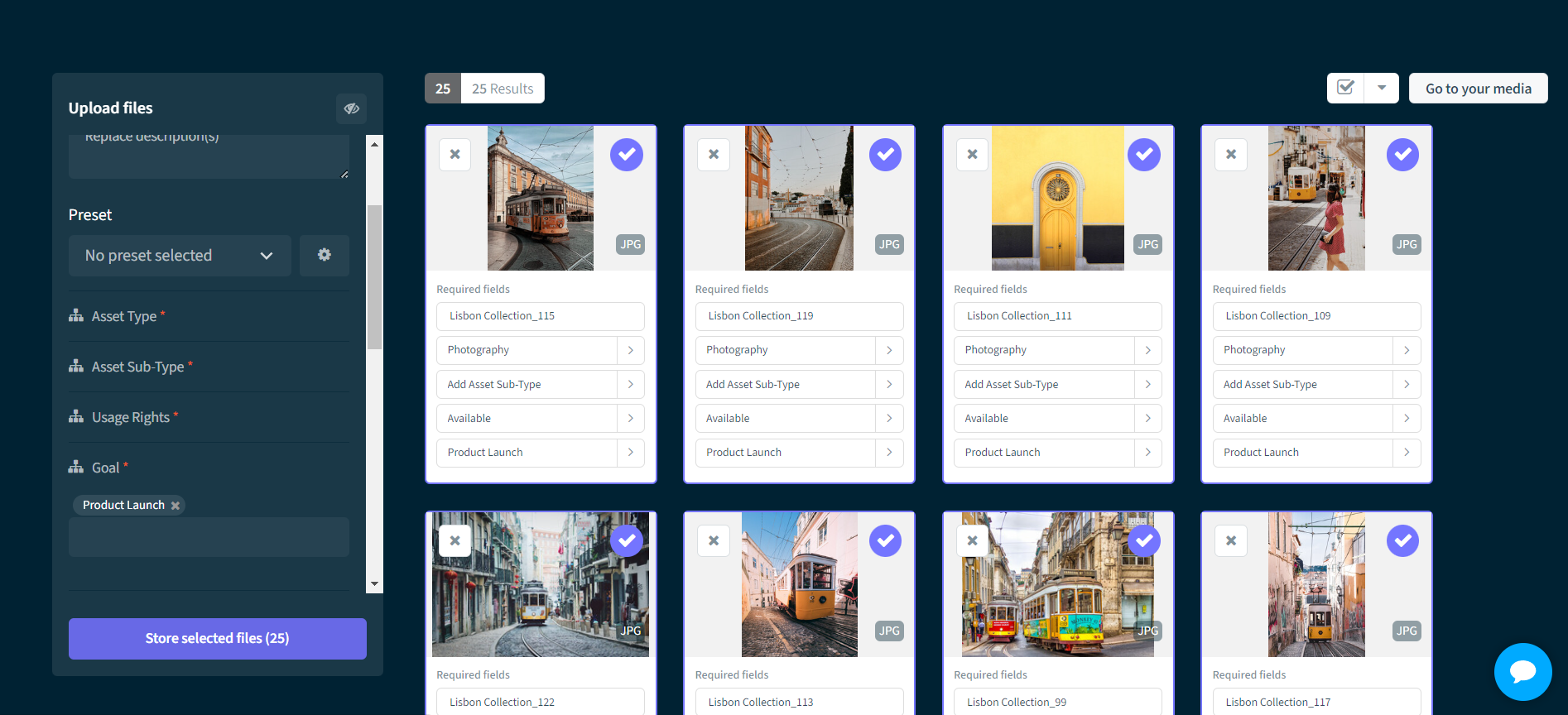1568x715 pixels.
Task: Remove Lisbon Collection_113 with X icon
Action: (x=713, y=540)
